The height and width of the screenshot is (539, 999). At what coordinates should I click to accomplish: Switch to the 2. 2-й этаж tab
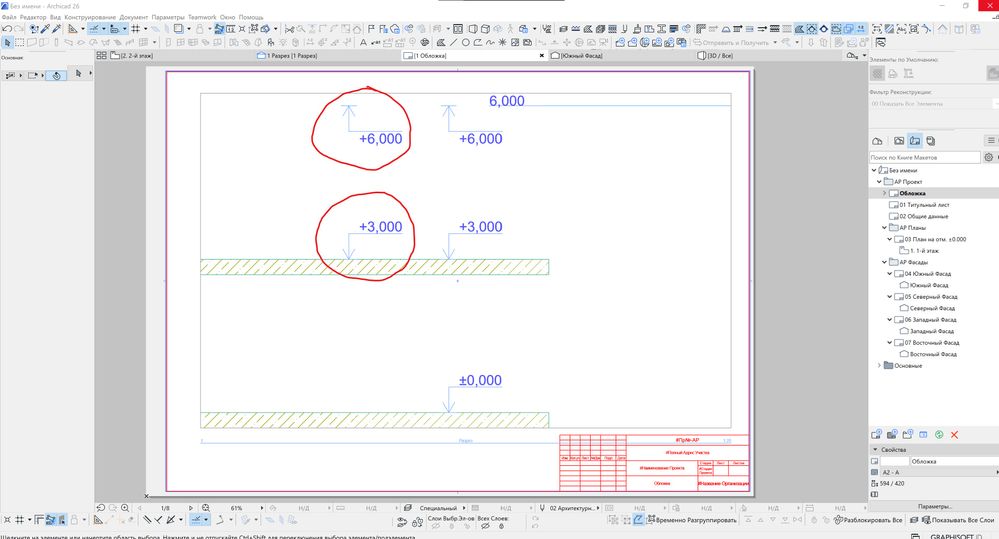[133, 55]
